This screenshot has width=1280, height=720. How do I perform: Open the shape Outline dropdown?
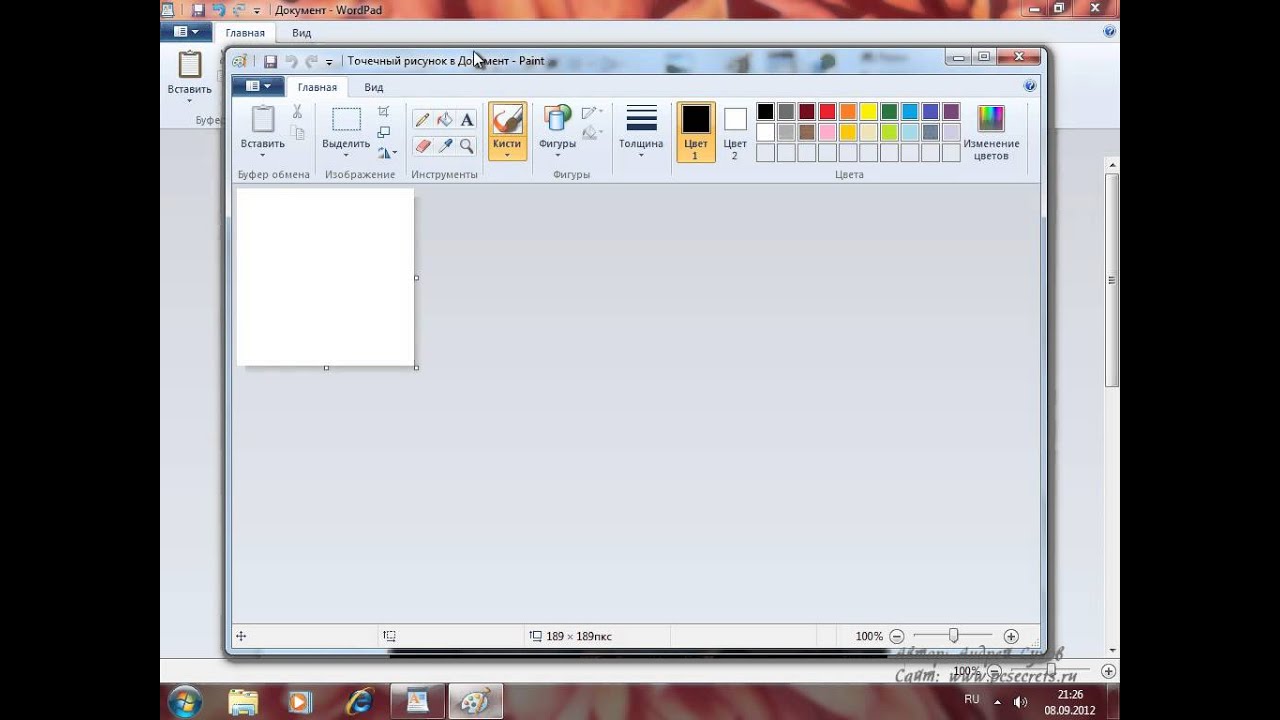pos(593,112)
